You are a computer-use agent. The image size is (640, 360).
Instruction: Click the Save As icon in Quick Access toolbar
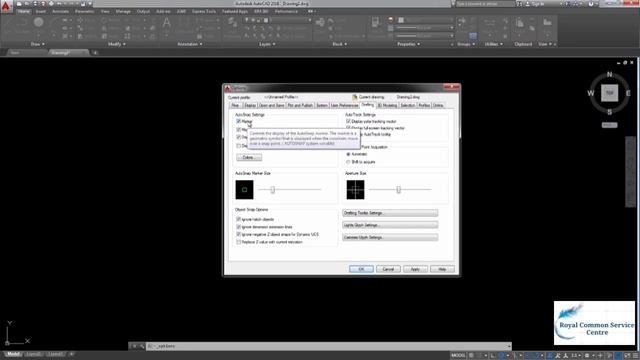click(x=43, y=4)
